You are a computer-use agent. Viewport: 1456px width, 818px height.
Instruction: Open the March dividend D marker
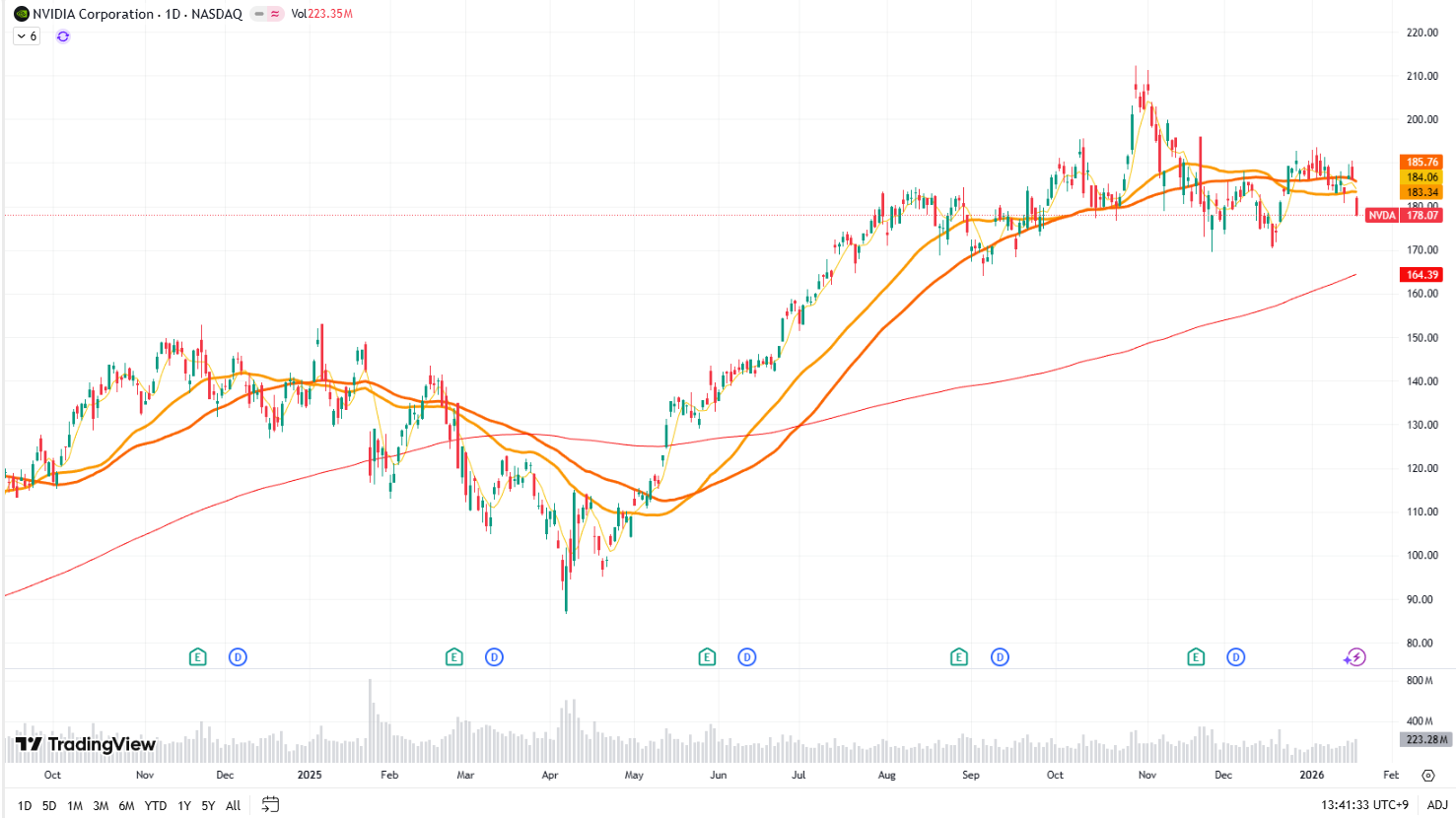pyautogui.click(x=494, y=656)
